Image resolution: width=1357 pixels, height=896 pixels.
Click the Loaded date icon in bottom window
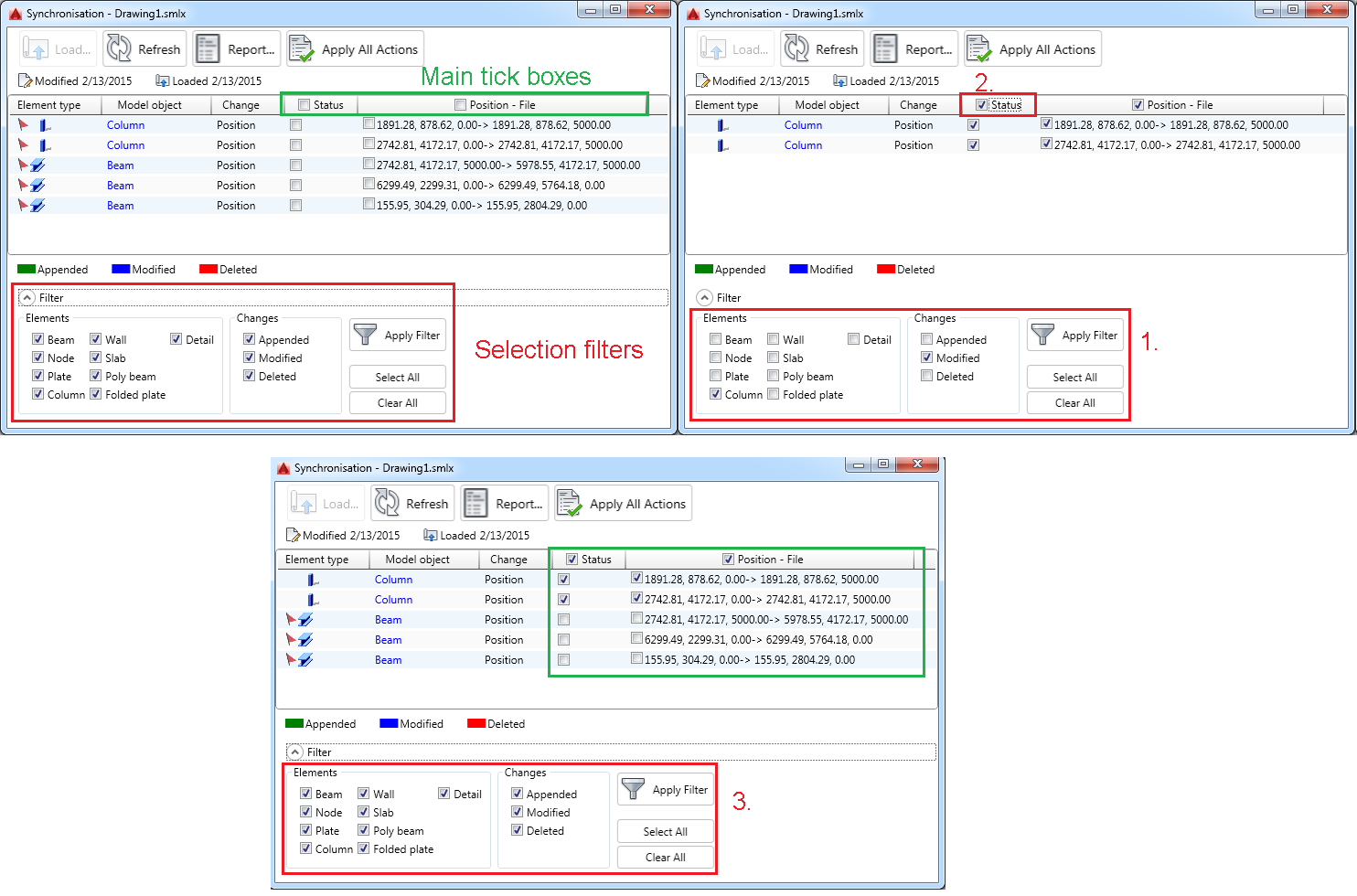431,536
